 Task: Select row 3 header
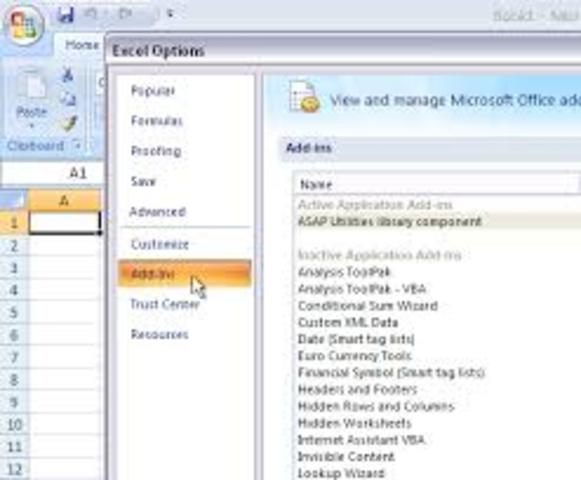[14, 268]
